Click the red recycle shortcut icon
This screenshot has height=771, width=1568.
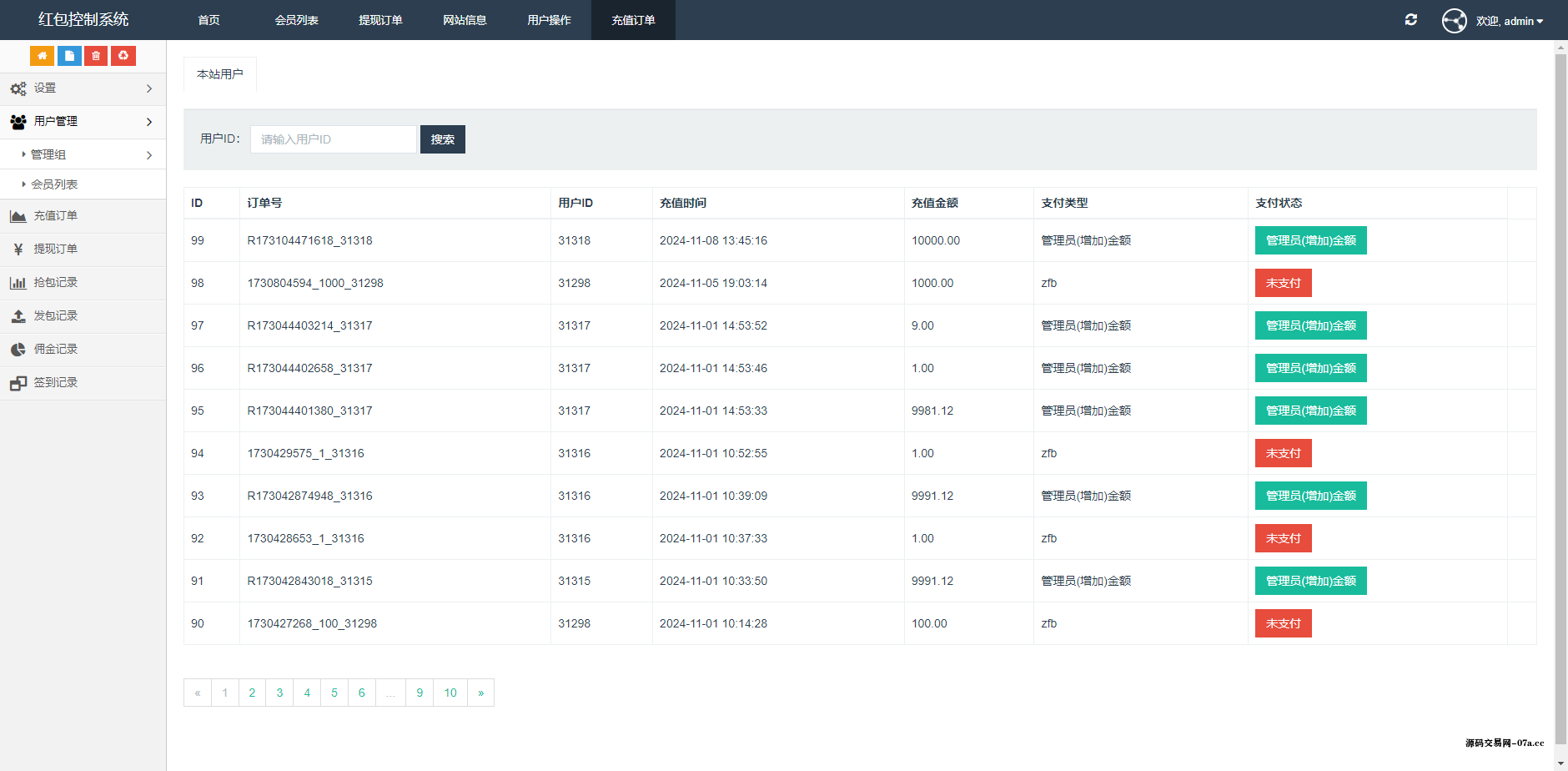123,56
